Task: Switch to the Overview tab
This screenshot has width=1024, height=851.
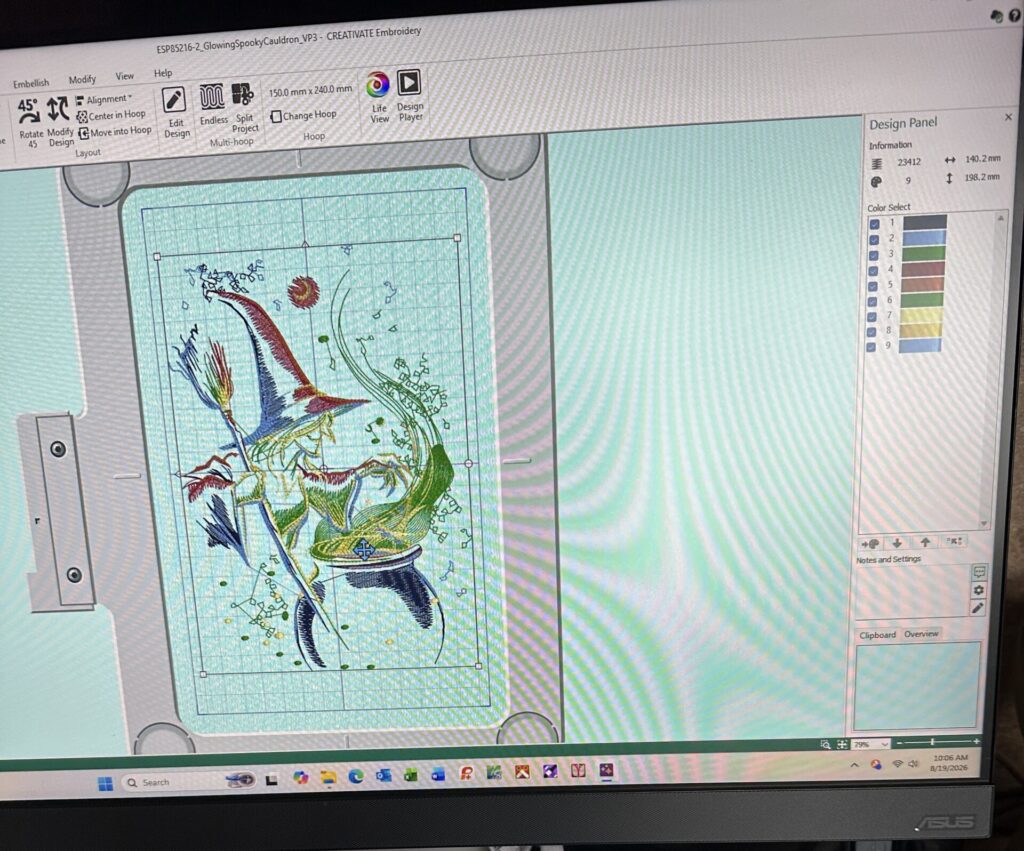Action: (x=921, y=634)
